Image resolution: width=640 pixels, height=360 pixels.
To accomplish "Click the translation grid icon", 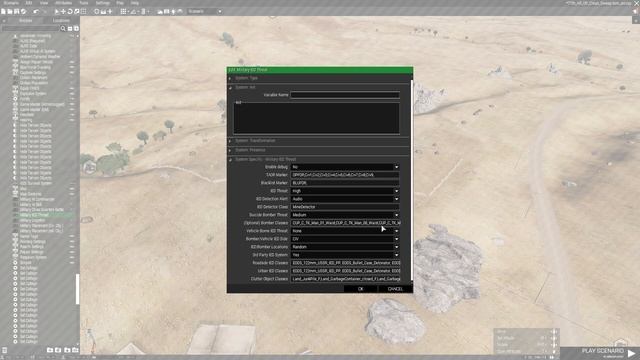I will pos(123,11).
